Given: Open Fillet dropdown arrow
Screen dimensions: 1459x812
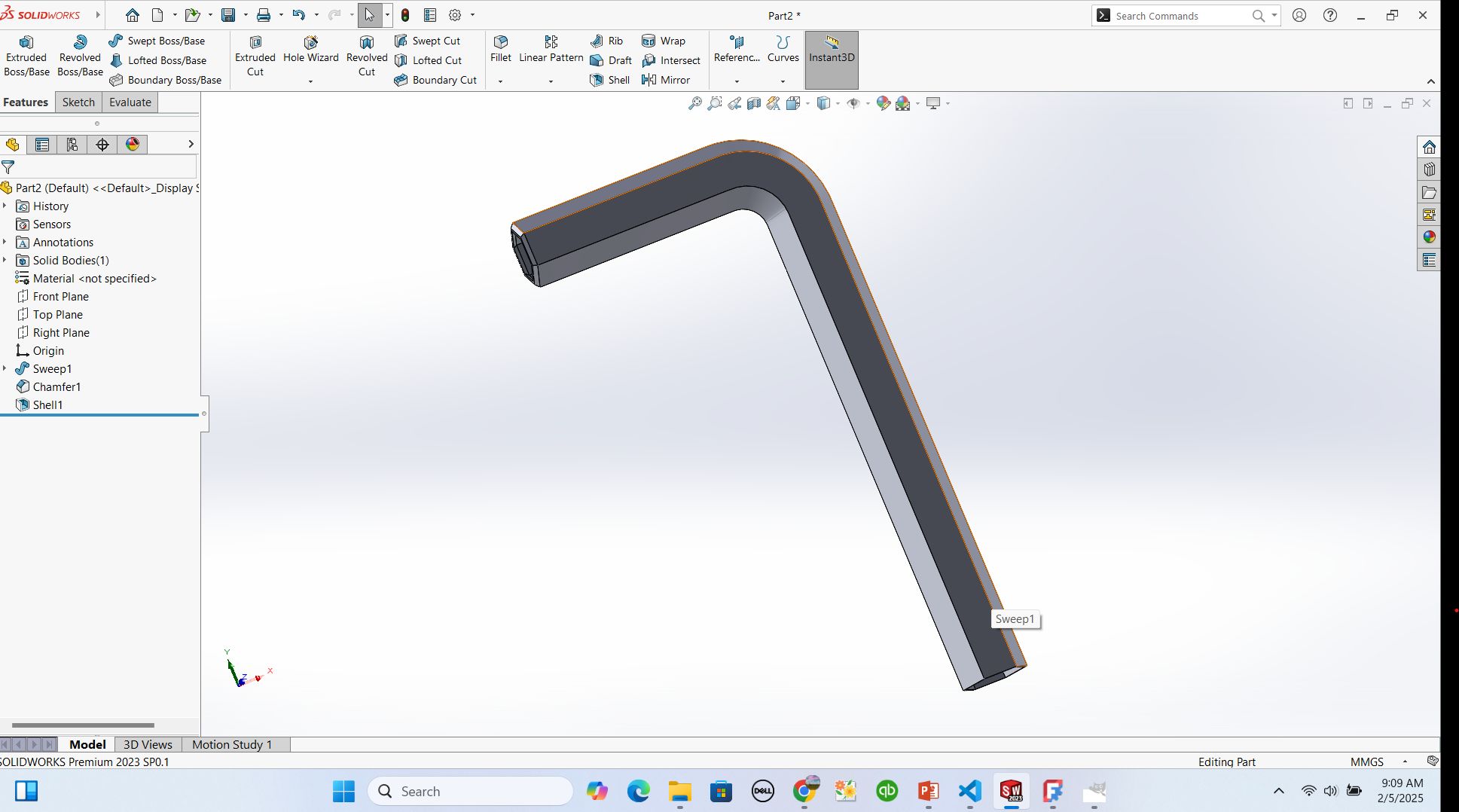Looking at the screenshot, I should (x=501, y=81).
